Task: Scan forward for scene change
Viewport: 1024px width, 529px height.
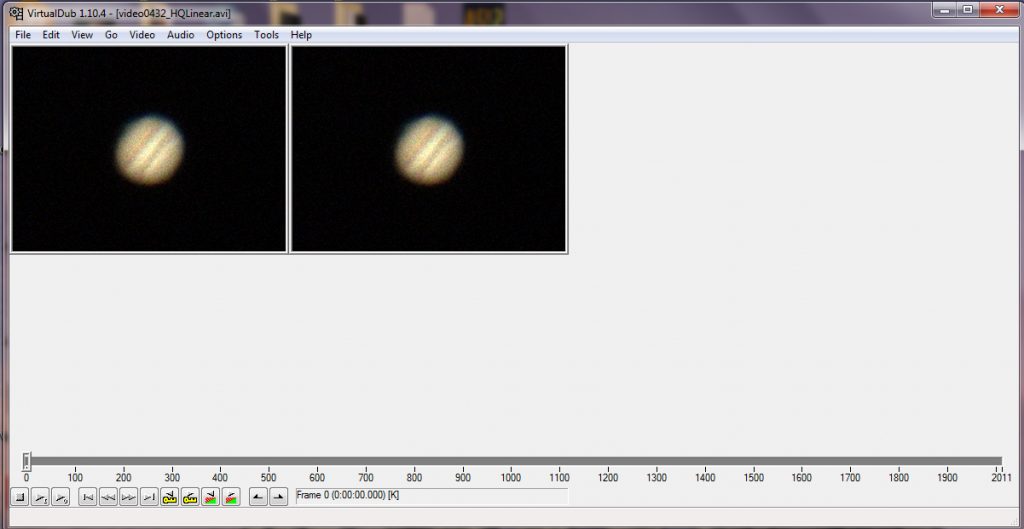Action: pyautogui.click(x=231, y=498)
